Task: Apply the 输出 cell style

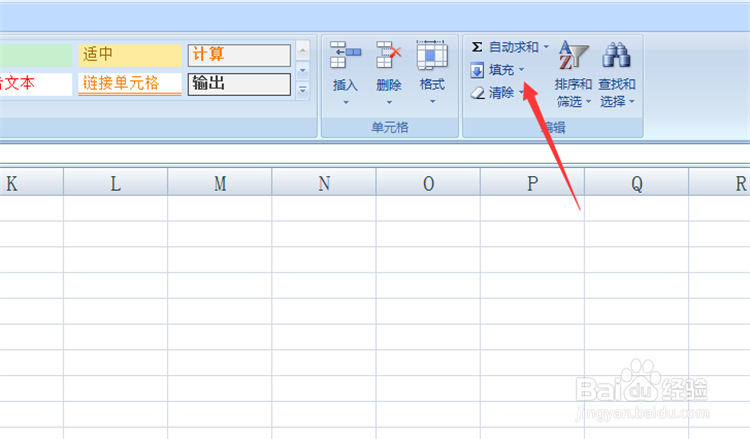Action: pos(239,84)
